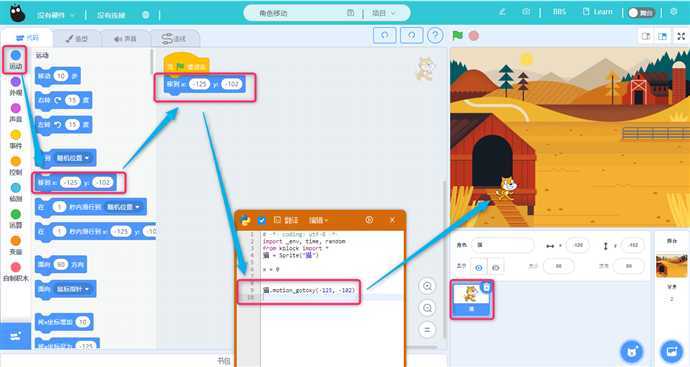The width and height of the screenshot is (690, 367).
Task: Hide the sprite with the hidden eye button
Action: (x=495, y=267)
